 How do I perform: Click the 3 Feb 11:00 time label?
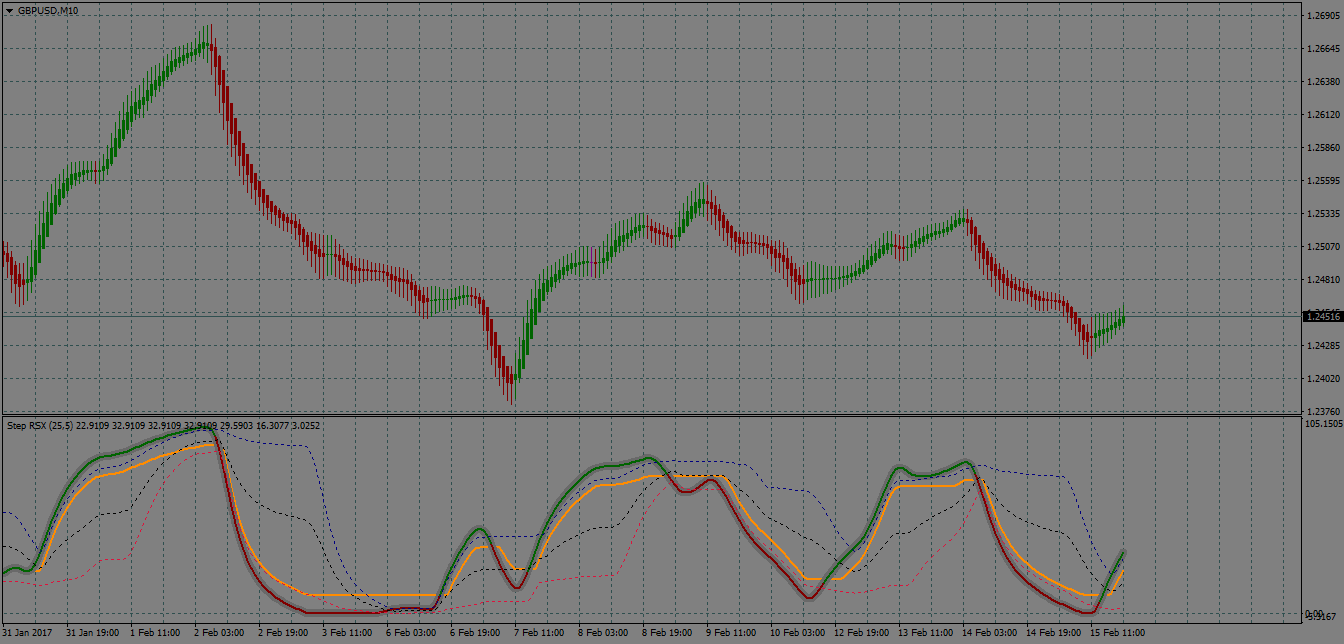pos(347,633)
